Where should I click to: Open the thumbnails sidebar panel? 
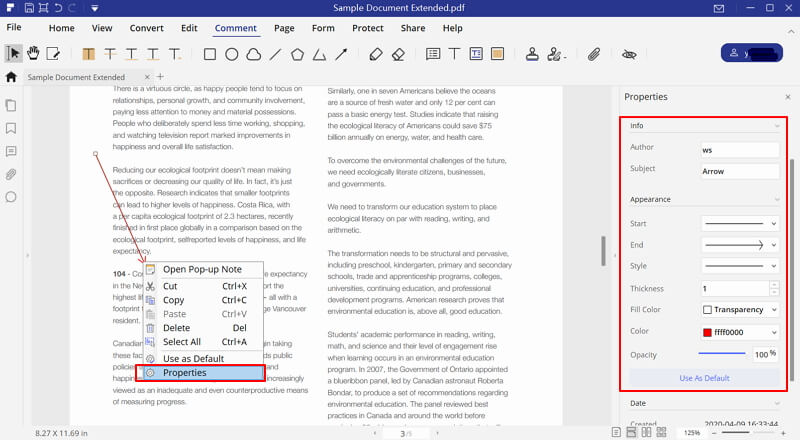tap(11, 105)
